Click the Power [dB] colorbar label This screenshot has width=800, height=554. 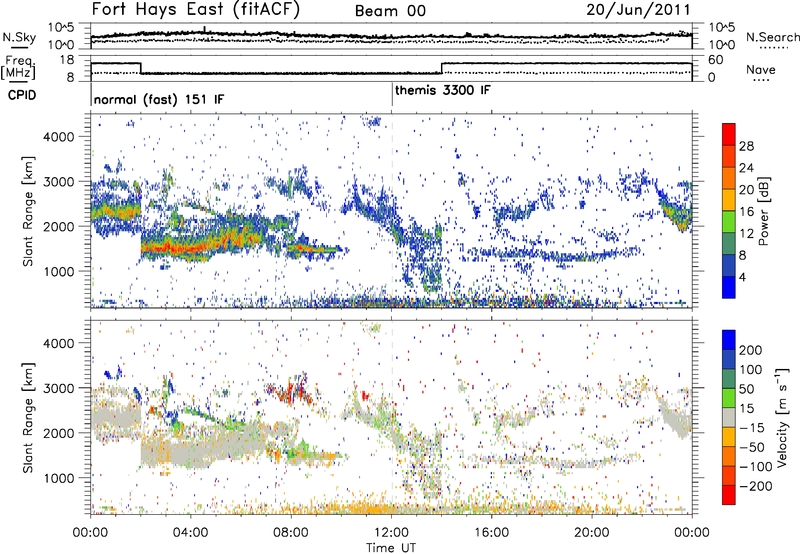pos(764,211)
